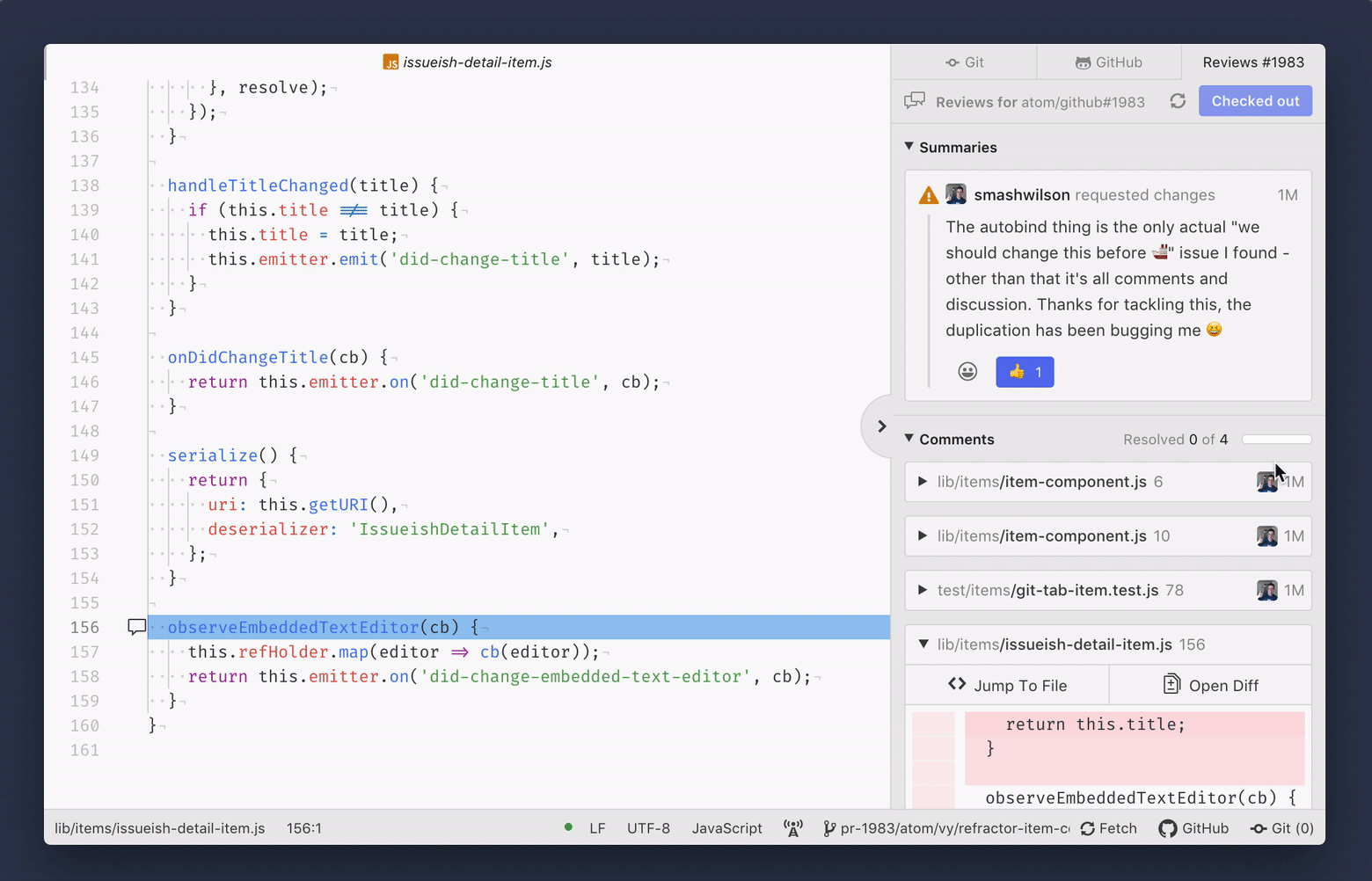
Task: Click the handleTitleChanged method name
Action: point(259,186)
